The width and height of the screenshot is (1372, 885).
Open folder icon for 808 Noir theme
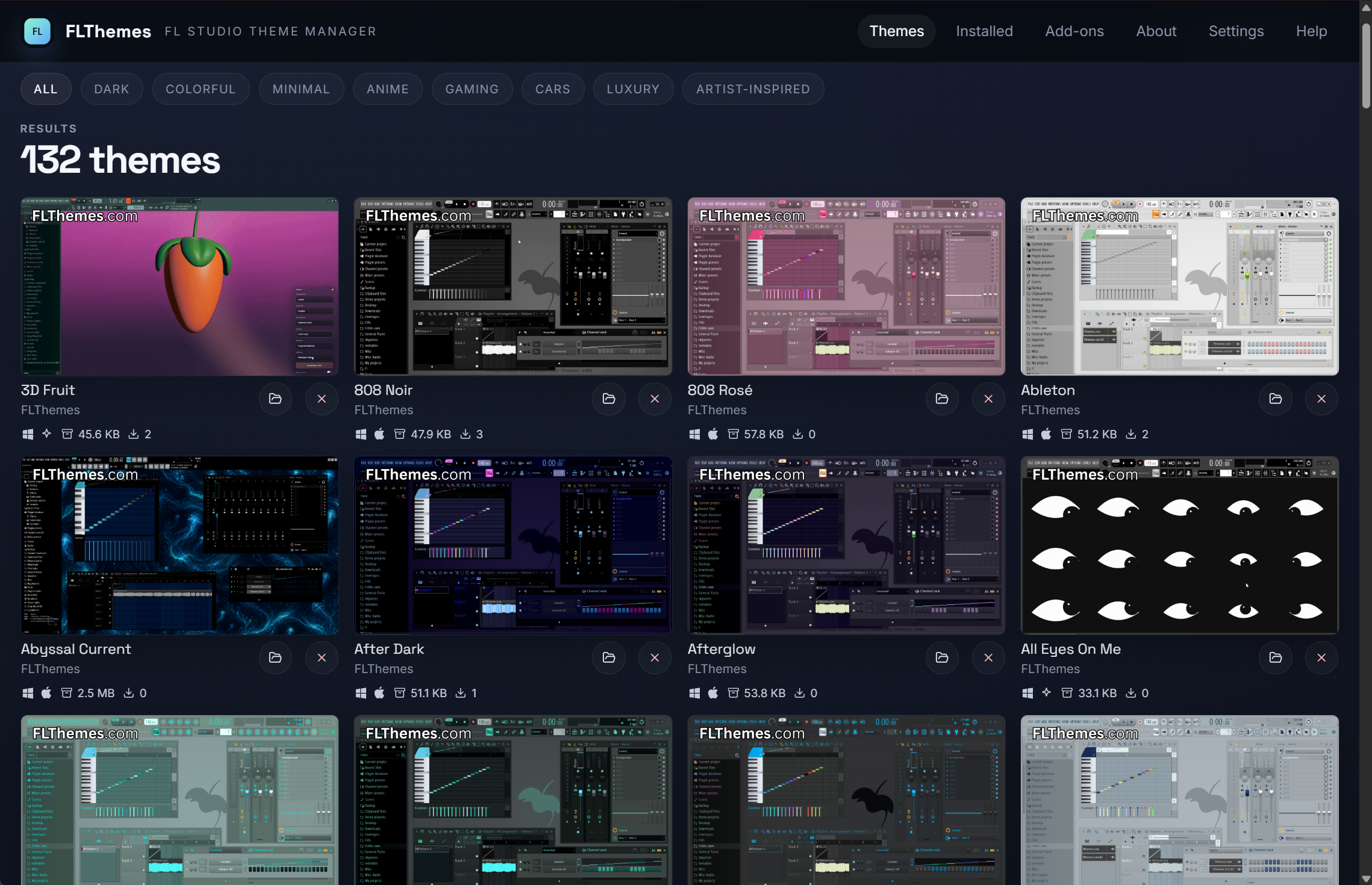click(x=609, y=399)
